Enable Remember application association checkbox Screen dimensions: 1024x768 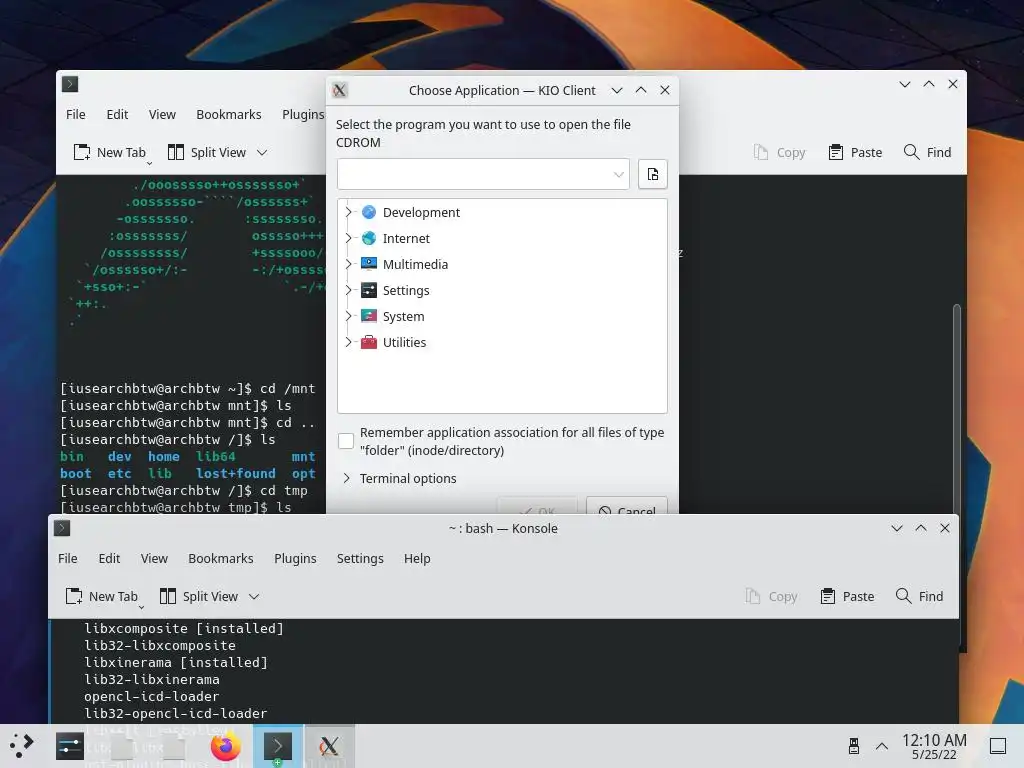coord(346,441)
